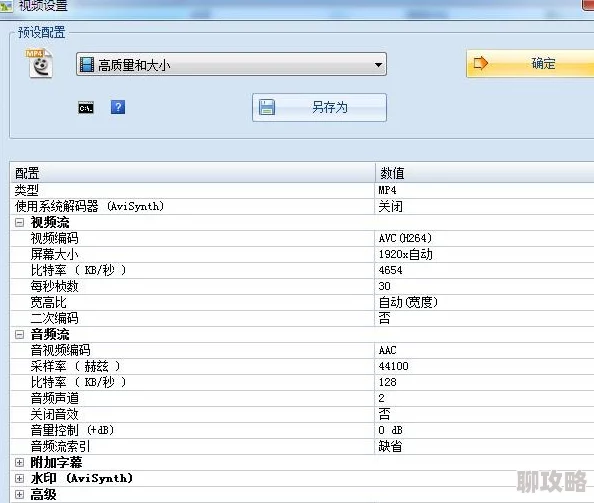Click the 确定 button
The width and height of the screenshot is (594, 503).
pyautogui.click(x=530, y=63)
